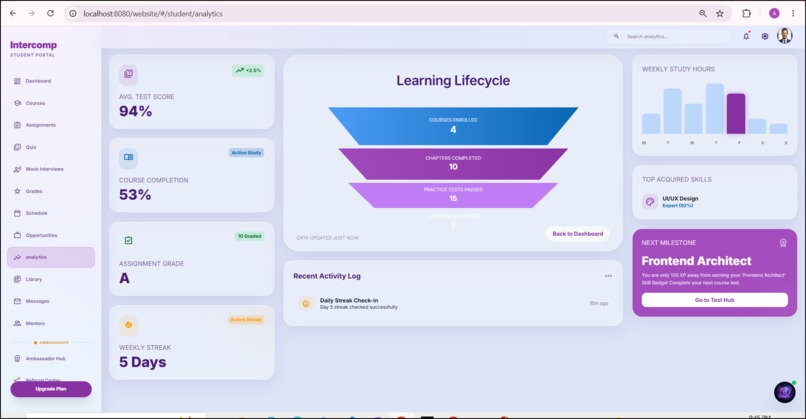Image resolution: width=806 pixels, height=419 pixels.
Task: Click the Next Milestone badge icon
Action: pyautogui.click(x=783, y=243)
